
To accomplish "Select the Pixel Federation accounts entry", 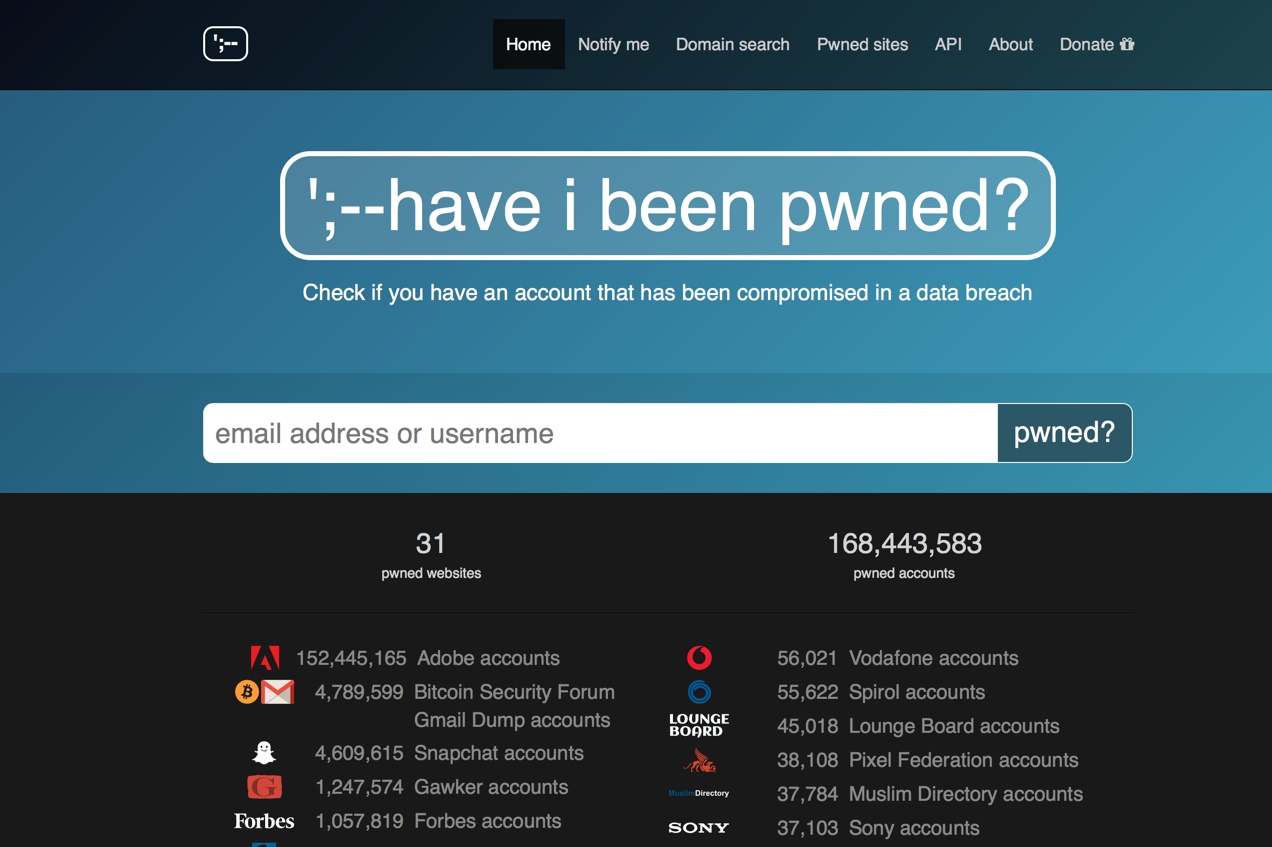I will [964, 760].
